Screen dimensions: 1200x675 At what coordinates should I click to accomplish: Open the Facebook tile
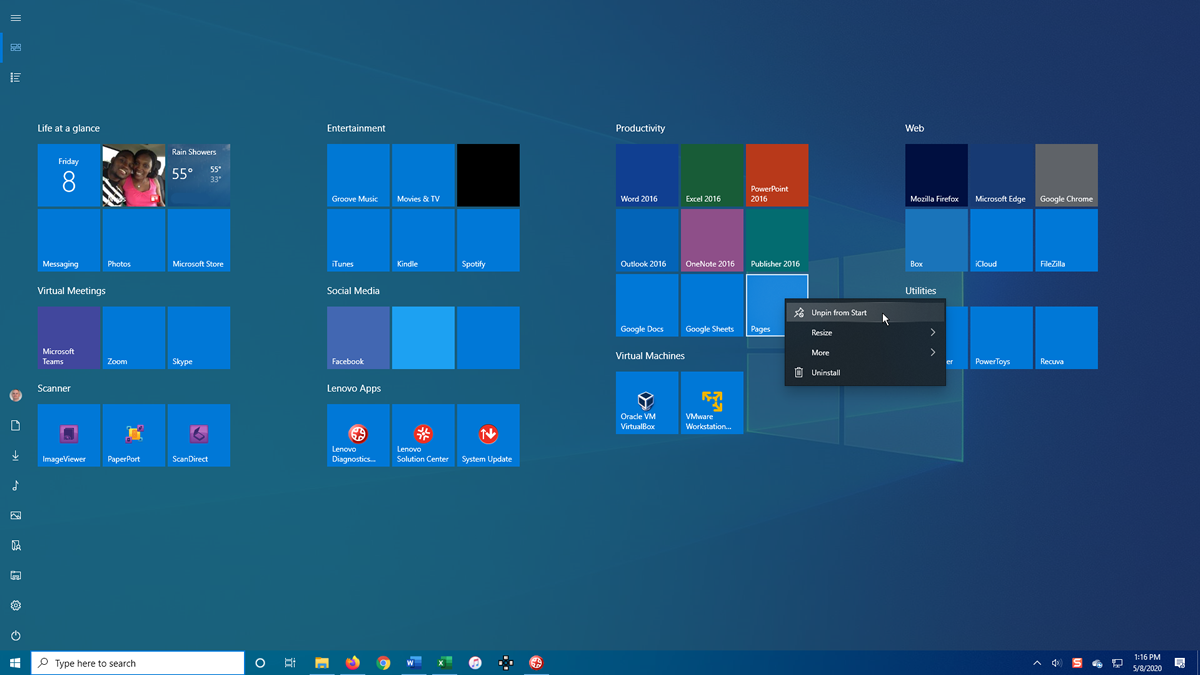[x=358, y=338]
